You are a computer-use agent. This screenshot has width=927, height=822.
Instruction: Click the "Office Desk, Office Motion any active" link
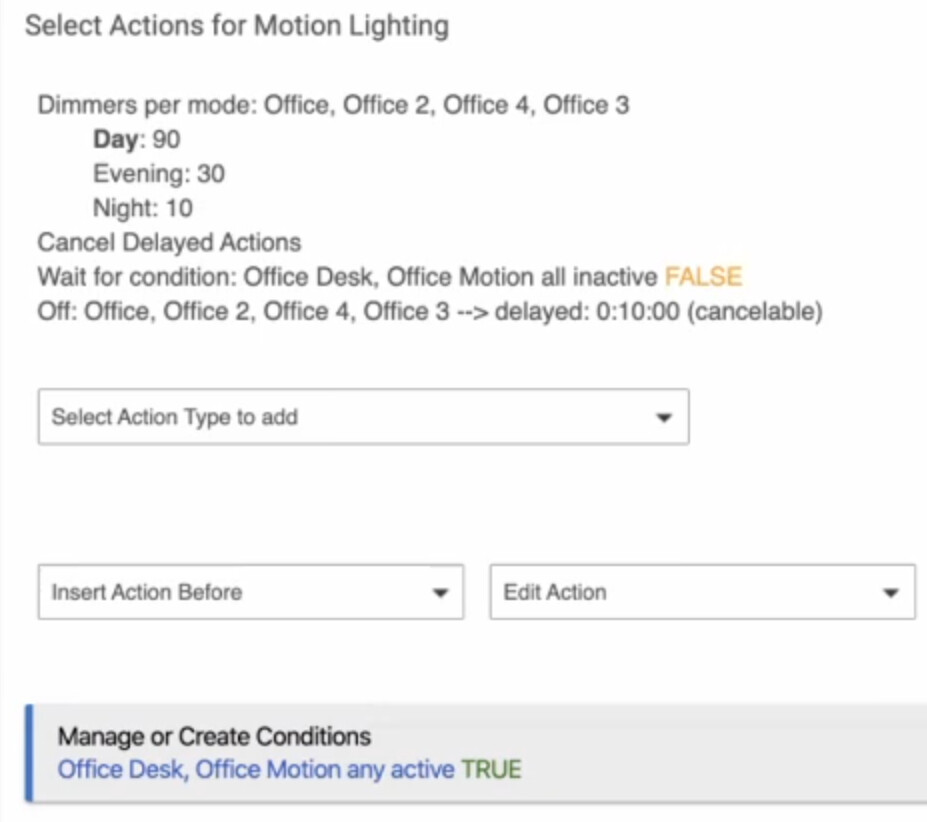[x=256, y=770]
